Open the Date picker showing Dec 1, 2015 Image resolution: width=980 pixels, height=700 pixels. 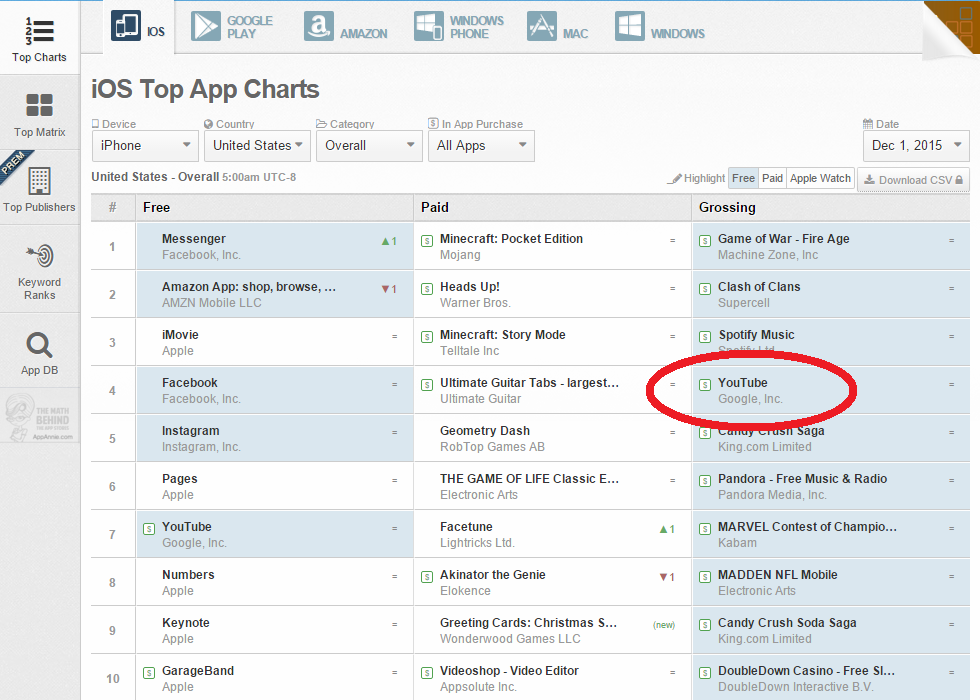pos(916,146)
